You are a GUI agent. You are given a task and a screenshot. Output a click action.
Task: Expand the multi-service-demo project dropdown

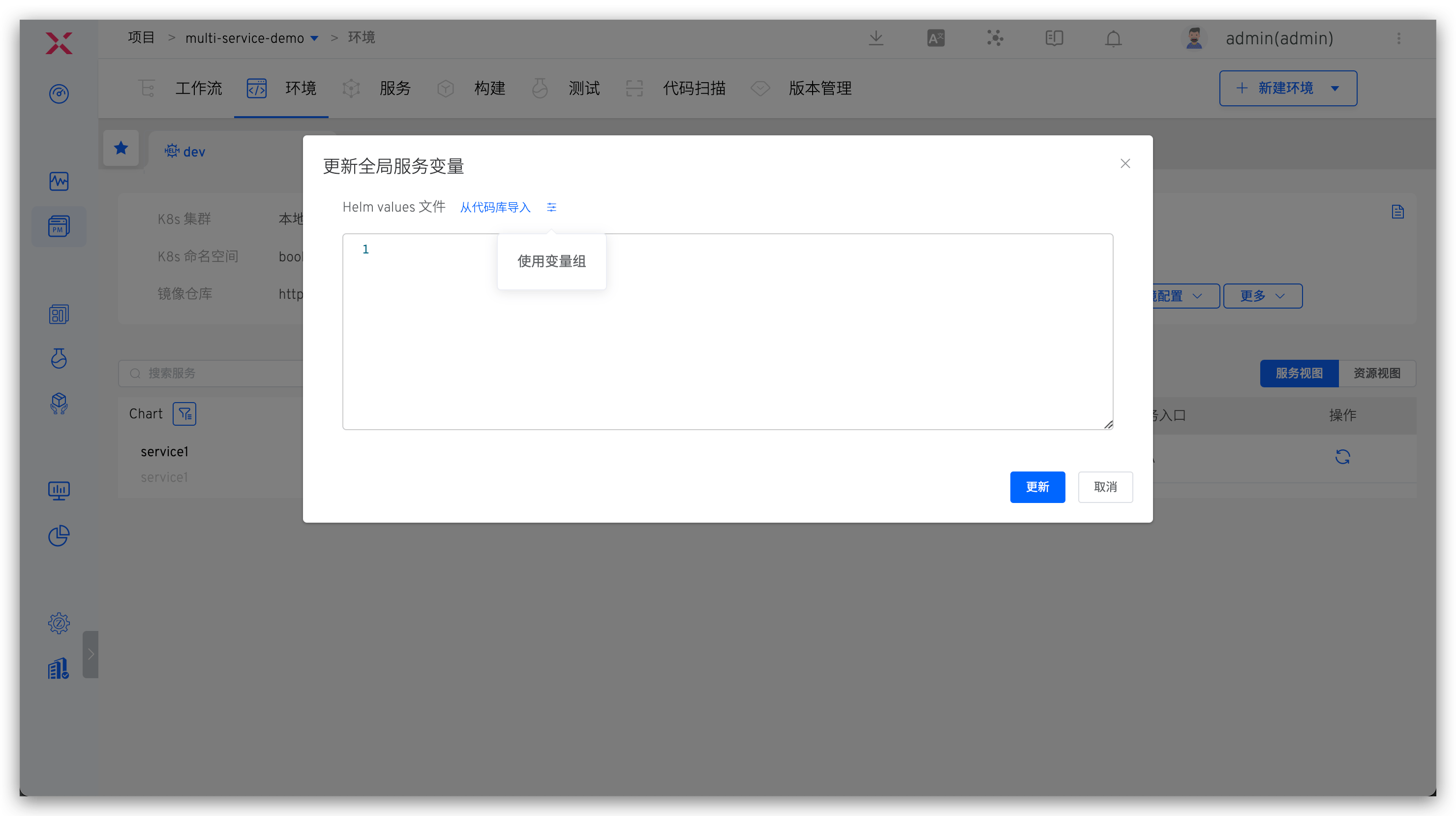point(315,38)
